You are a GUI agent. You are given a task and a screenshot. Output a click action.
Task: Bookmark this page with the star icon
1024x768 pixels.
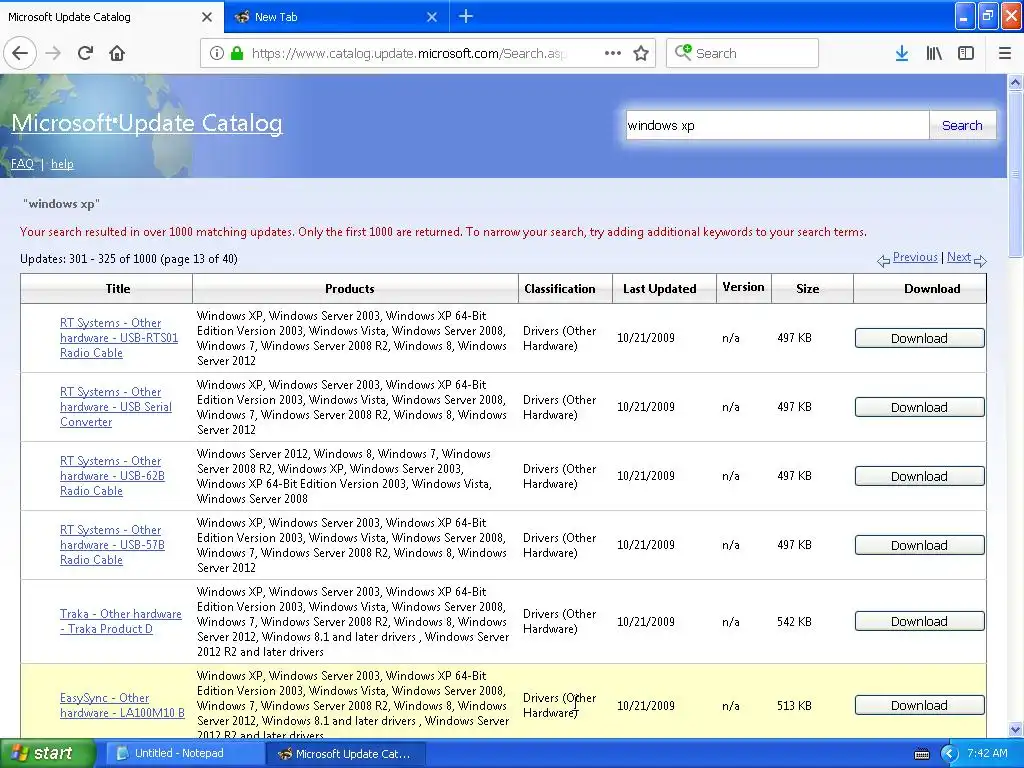click(641, 54)
